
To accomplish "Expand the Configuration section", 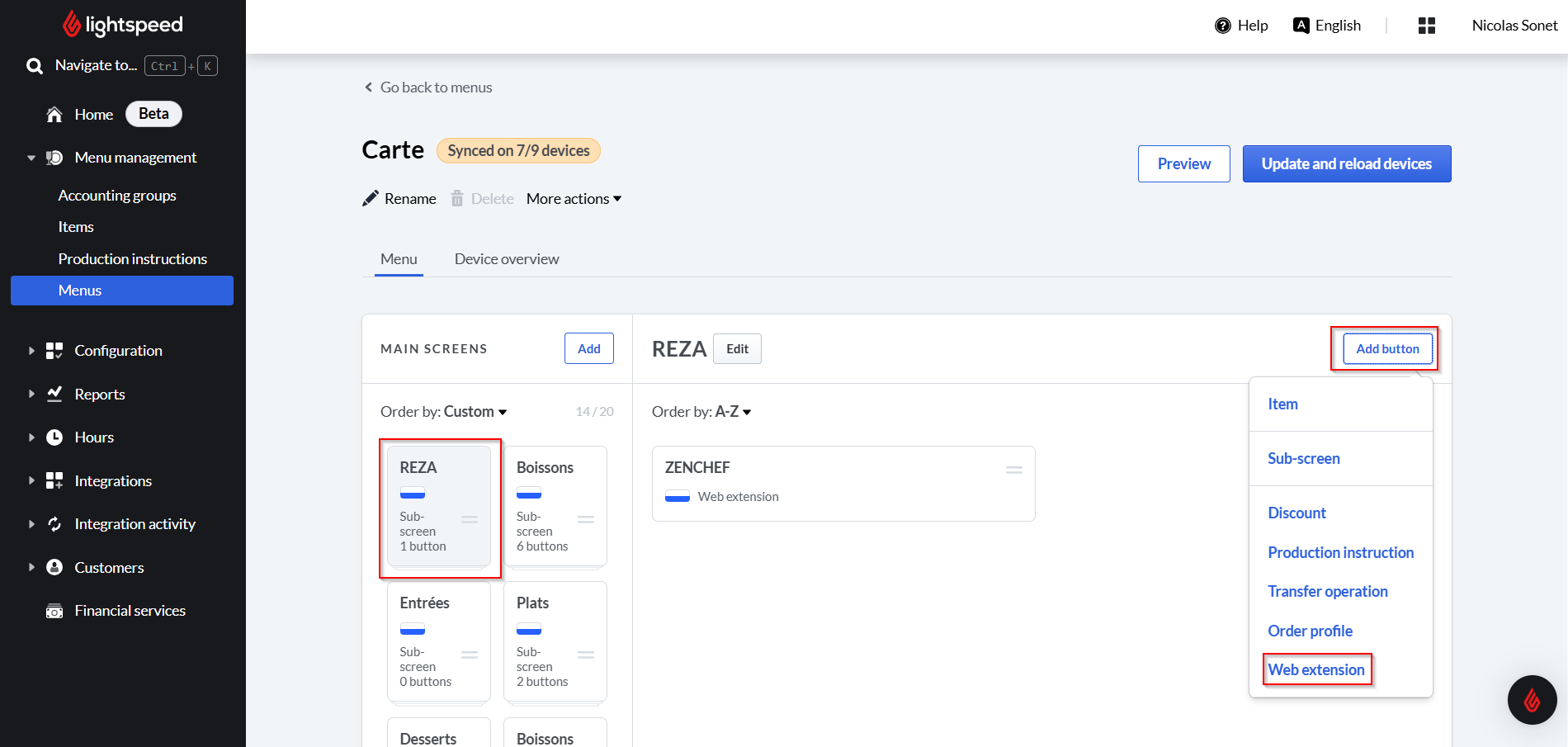I will click(31, 351).
